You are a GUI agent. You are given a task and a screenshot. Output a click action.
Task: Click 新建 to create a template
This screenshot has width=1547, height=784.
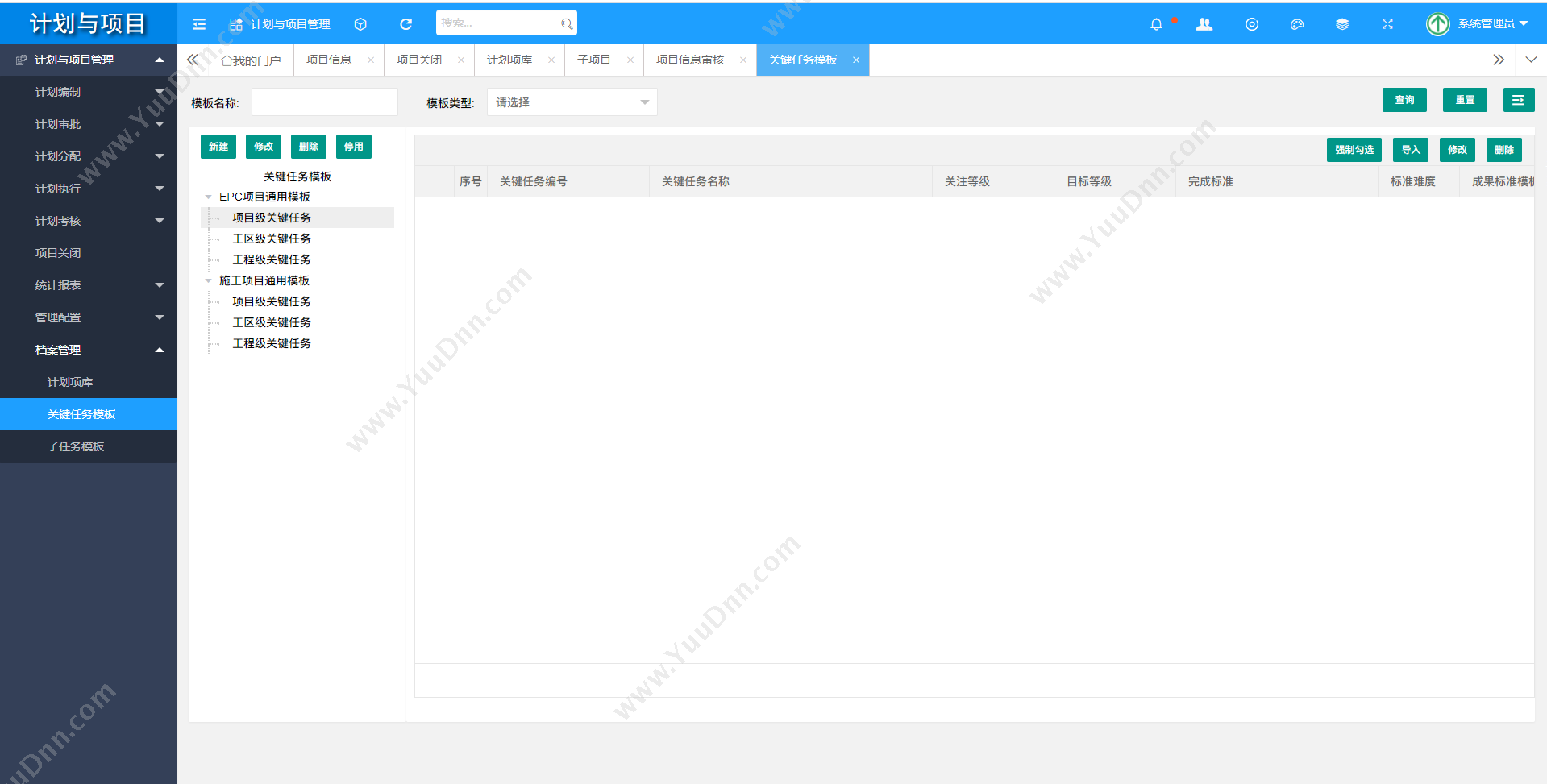tap(218, 147)
